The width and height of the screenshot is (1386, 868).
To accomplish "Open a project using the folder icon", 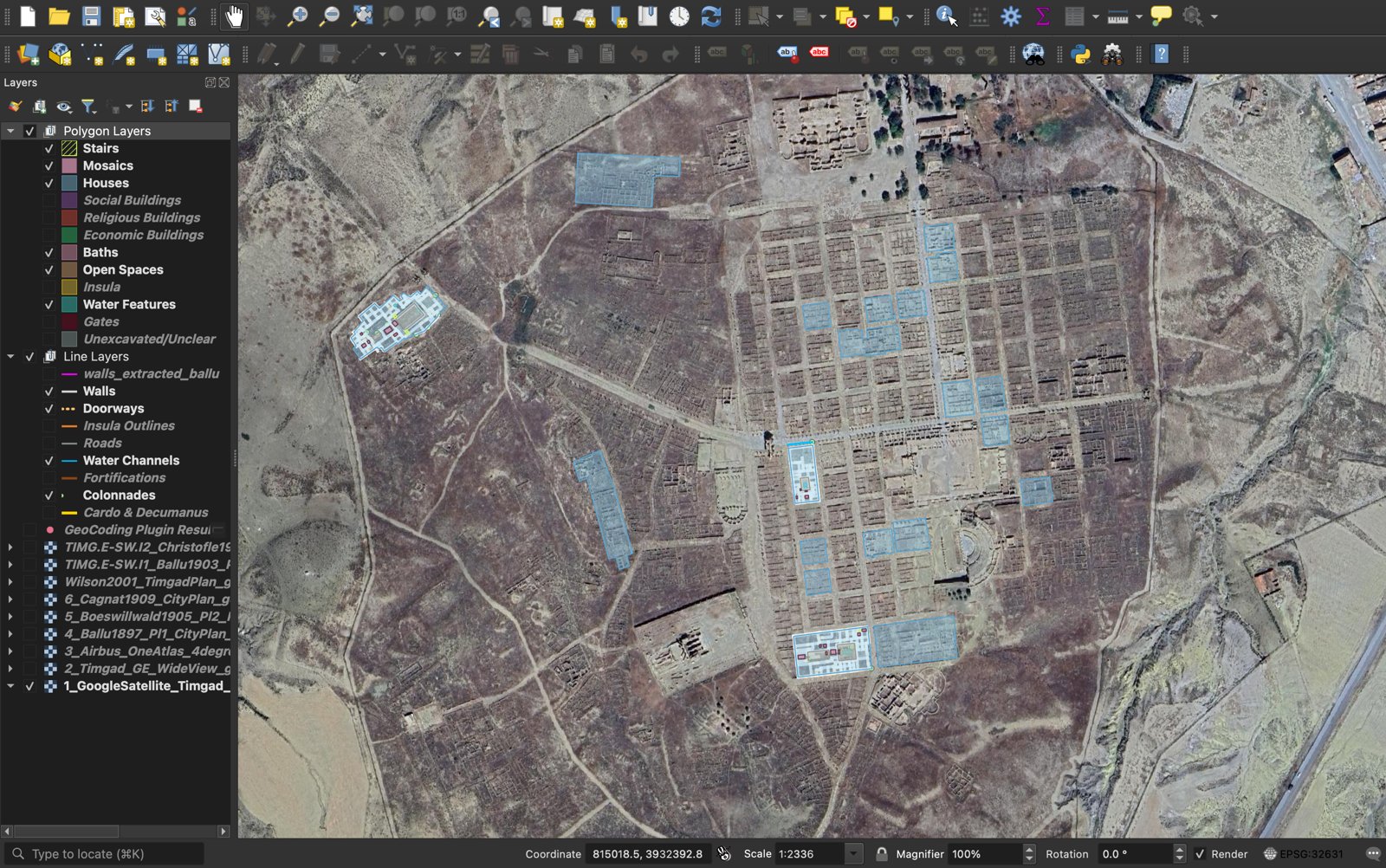I will click(59, 16).
